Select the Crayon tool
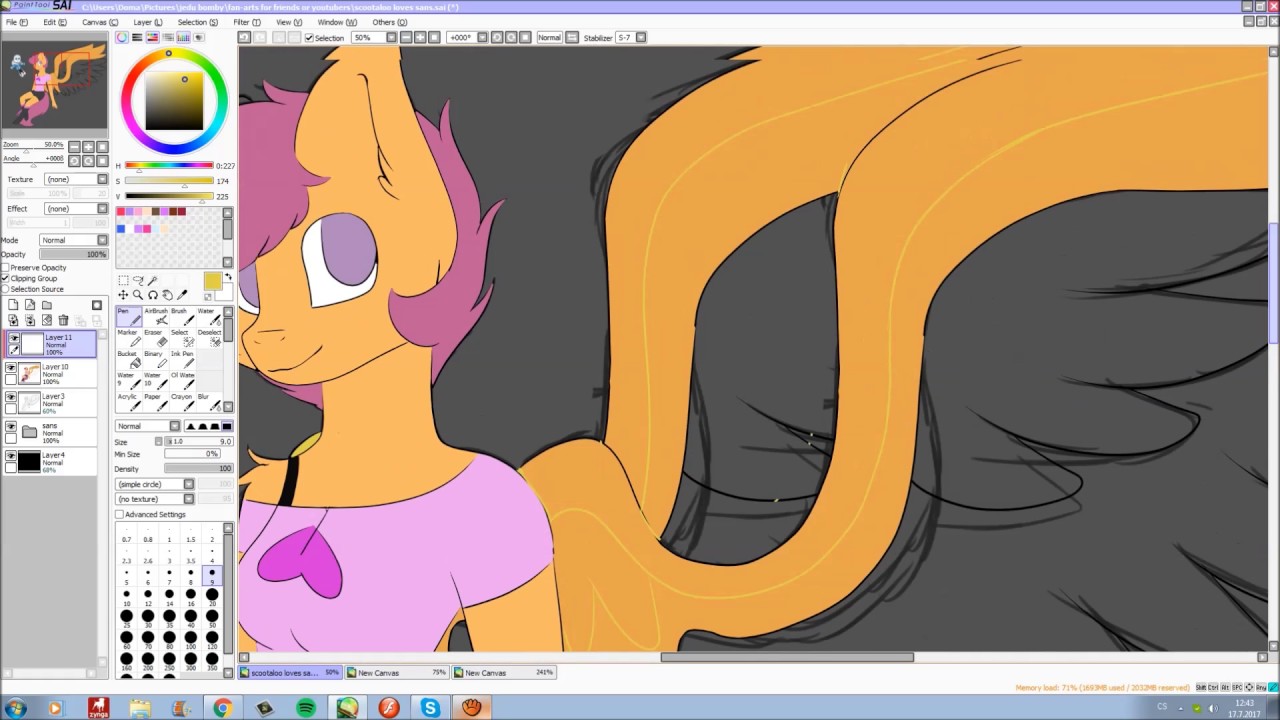This screenshot has height=720, width=1280. point(181,402)
